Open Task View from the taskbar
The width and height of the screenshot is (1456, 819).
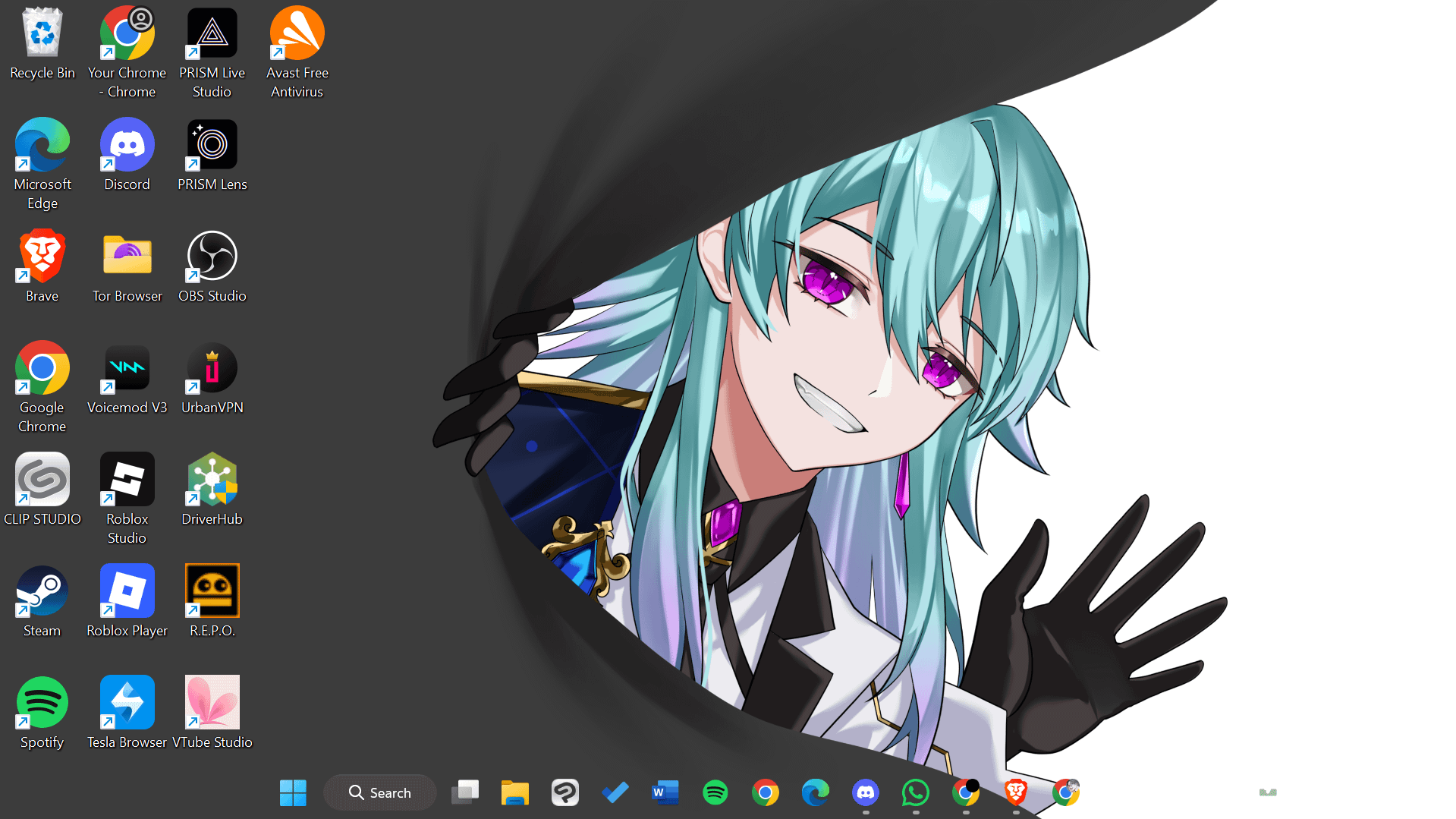pos(464,792)
